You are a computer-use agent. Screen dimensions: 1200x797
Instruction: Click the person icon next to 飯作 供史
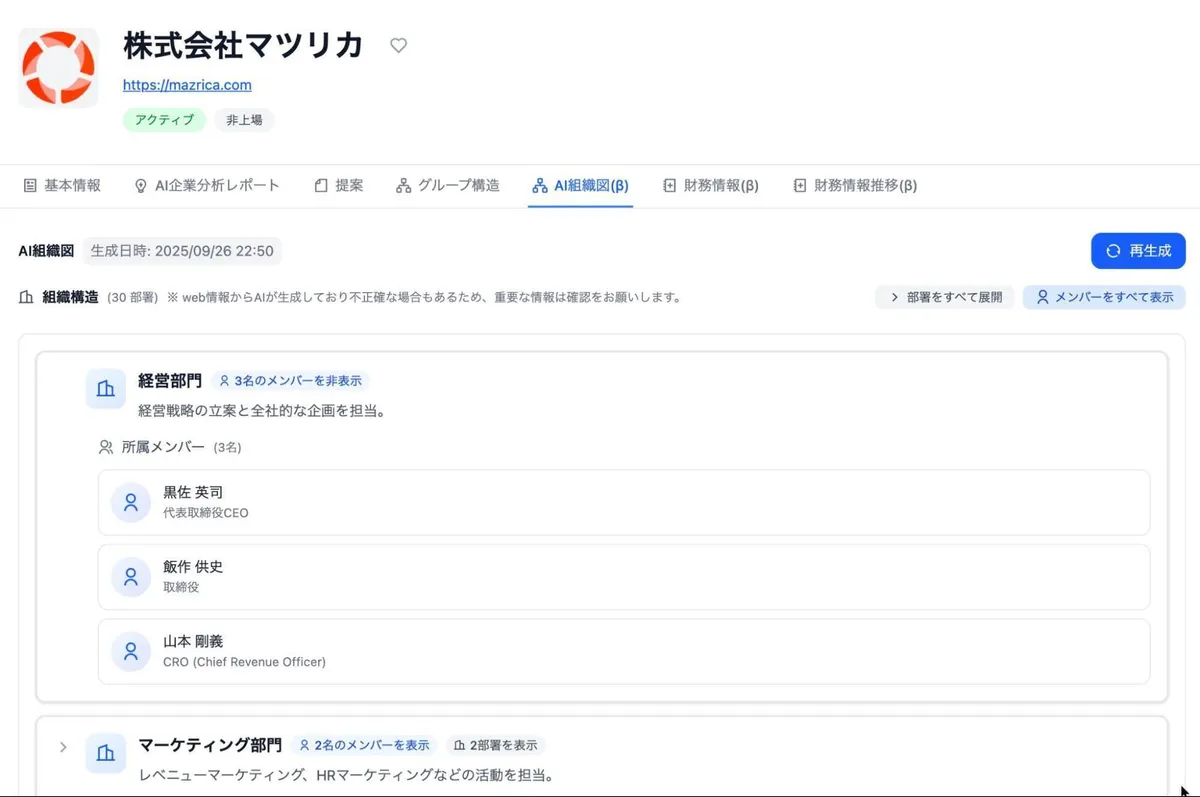coord(130,577)
